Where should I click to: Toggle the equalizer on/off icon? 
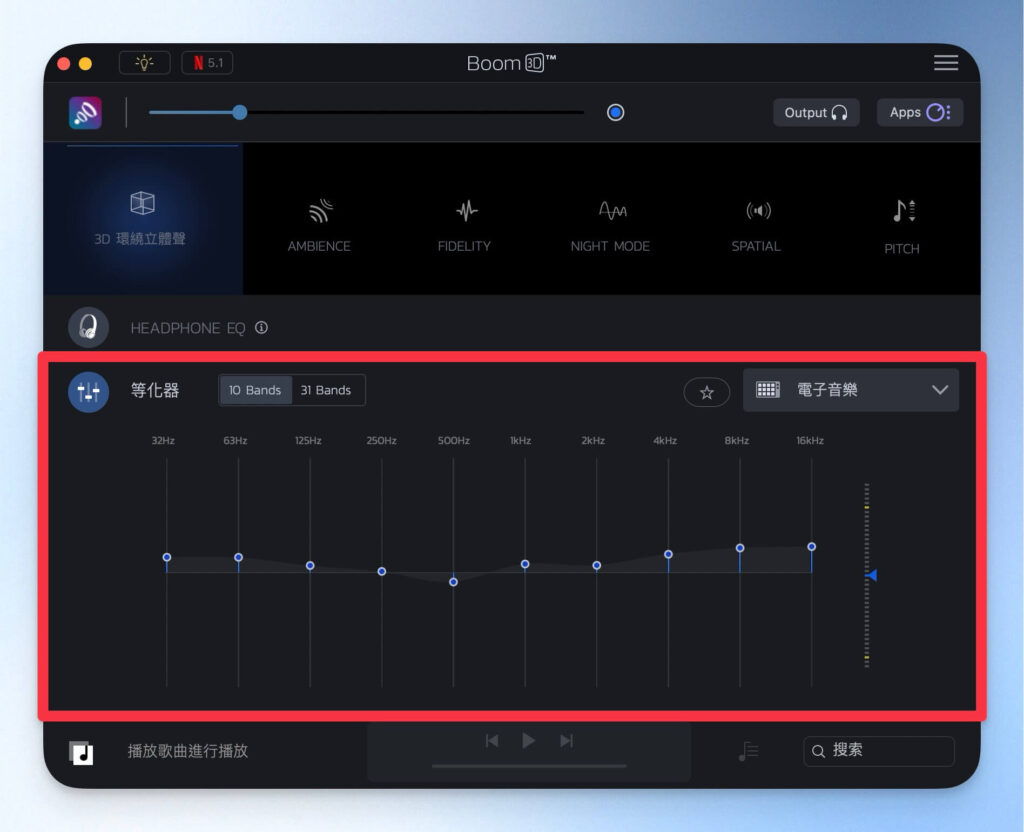click(88, 391)
